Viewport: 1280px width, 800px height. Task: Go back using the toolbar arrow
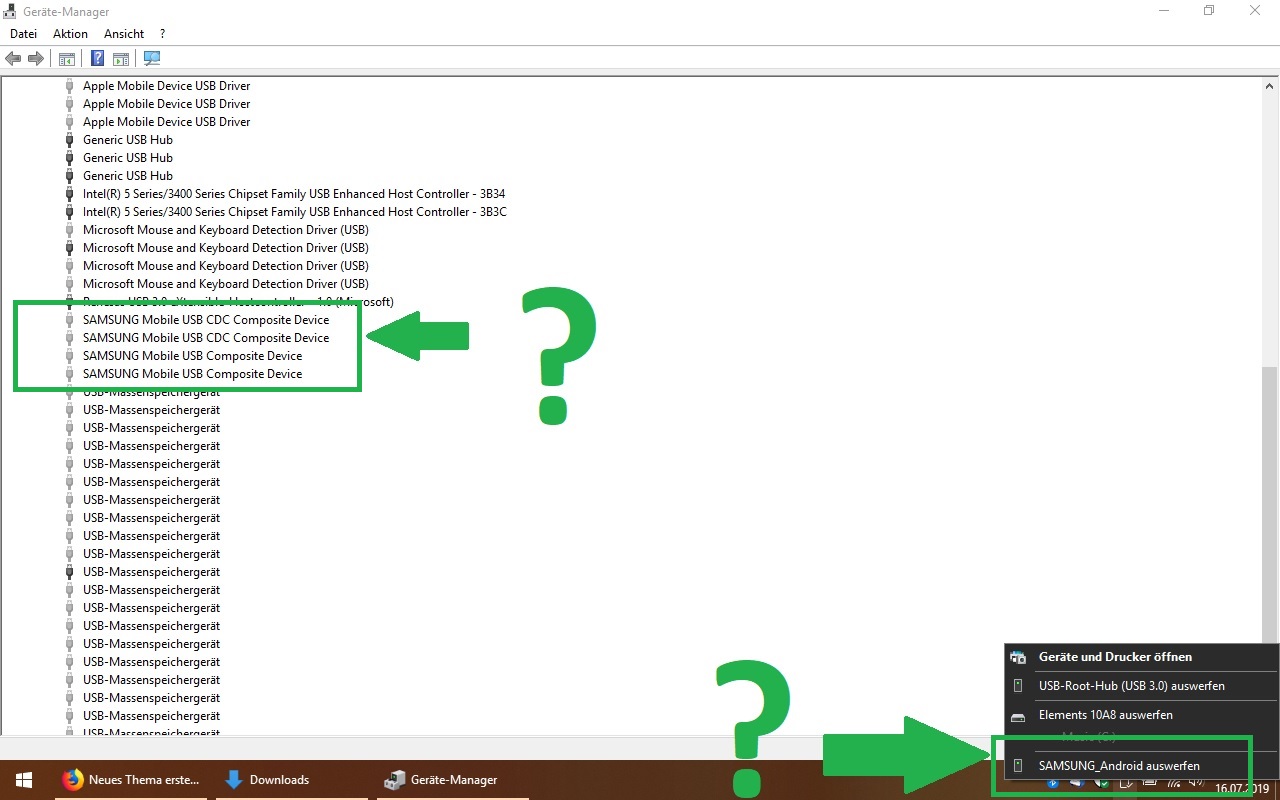(13, 59)
